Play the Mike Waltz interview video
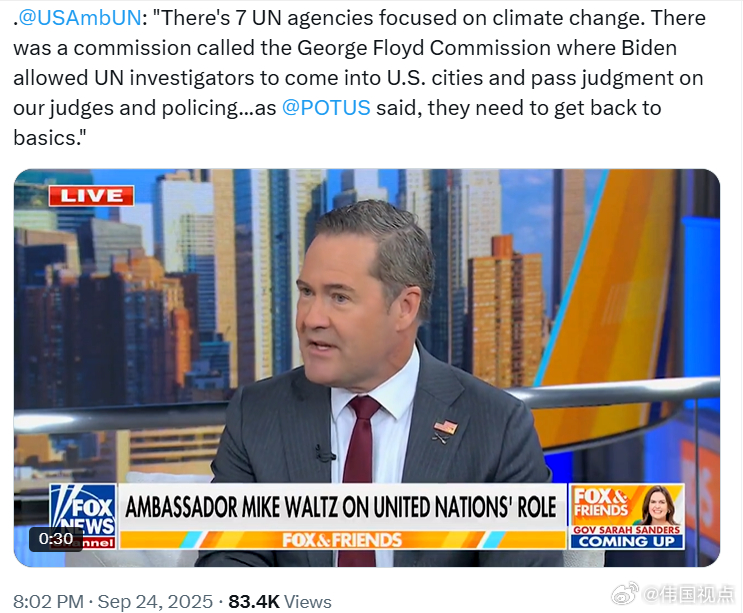 [x=367, y=368]
